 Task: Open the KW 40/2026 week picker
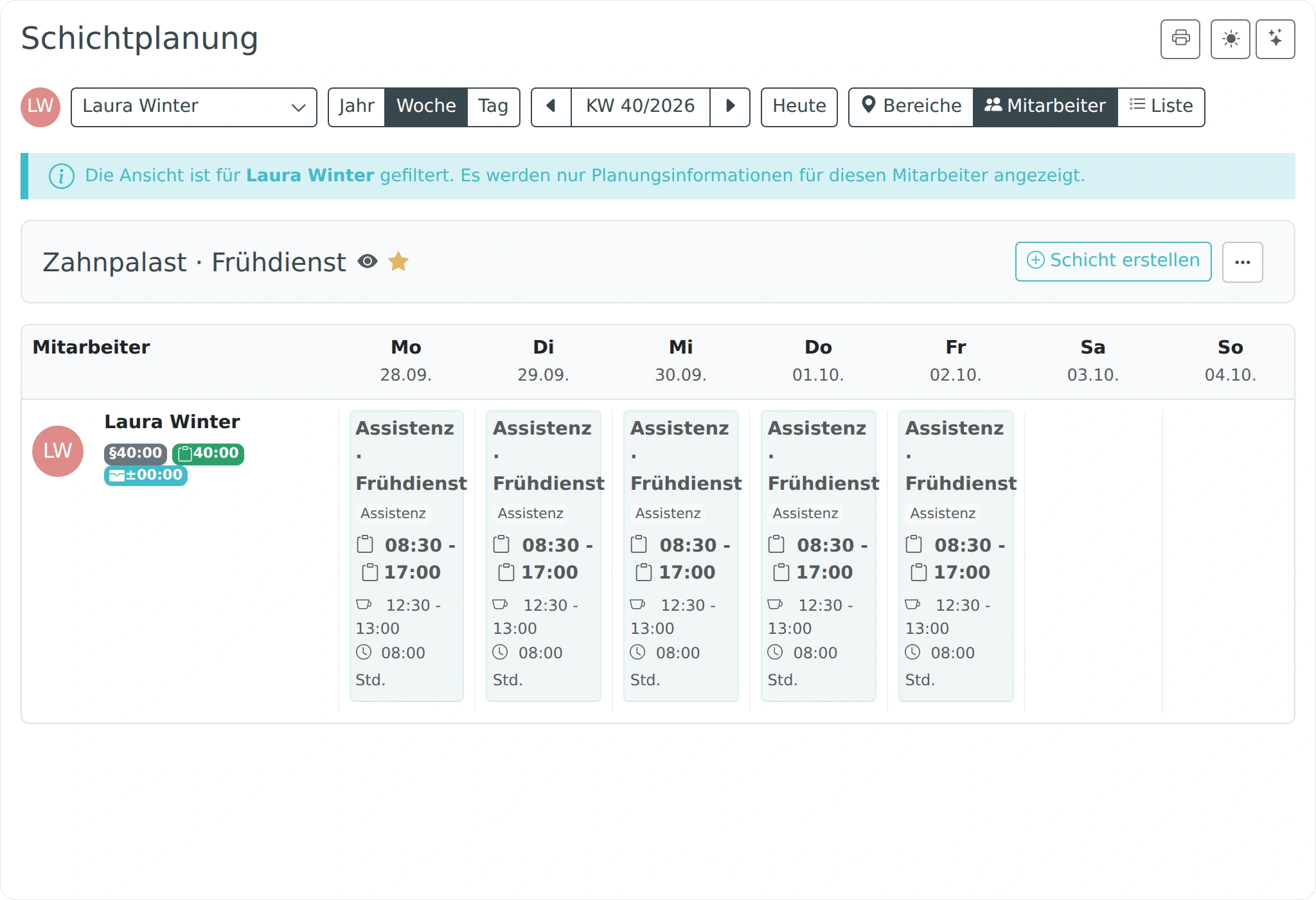coord(640,107)
